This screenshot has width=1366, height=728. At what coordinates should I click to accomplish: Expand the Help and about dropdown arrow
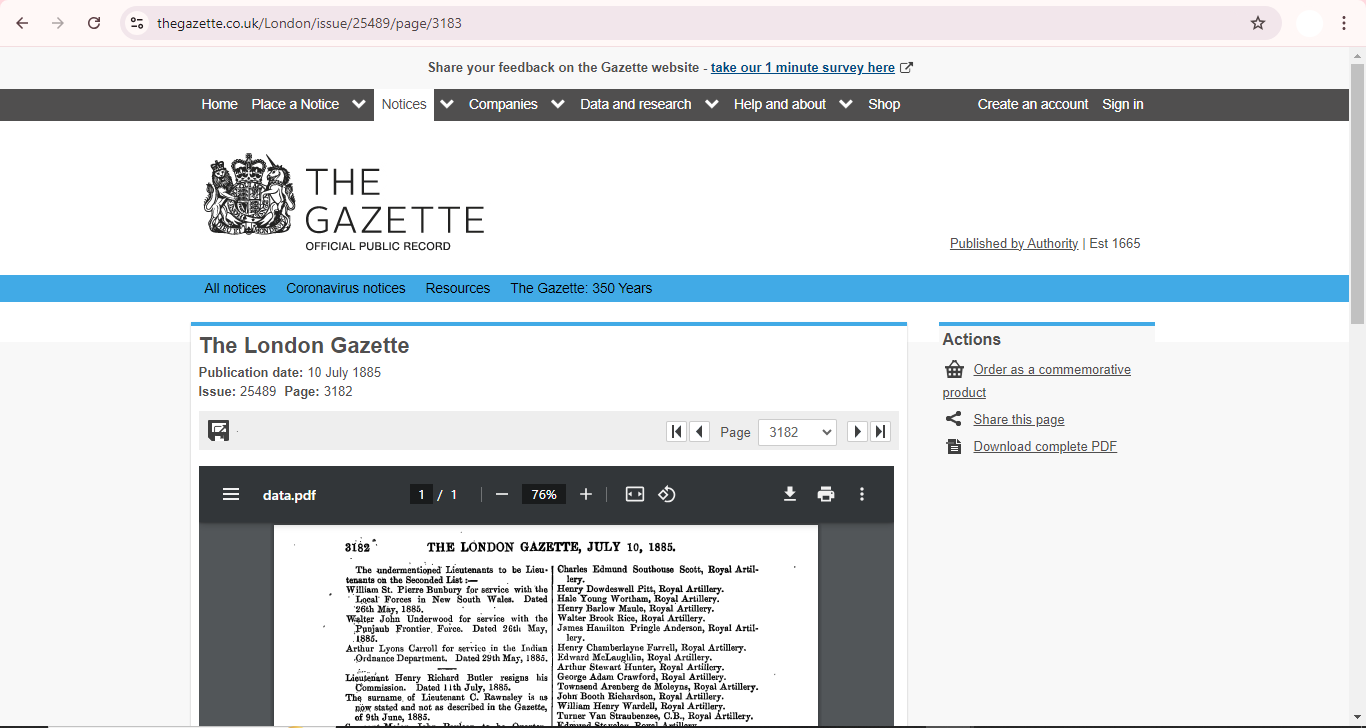pyautogui.click(x=846, y=104)
